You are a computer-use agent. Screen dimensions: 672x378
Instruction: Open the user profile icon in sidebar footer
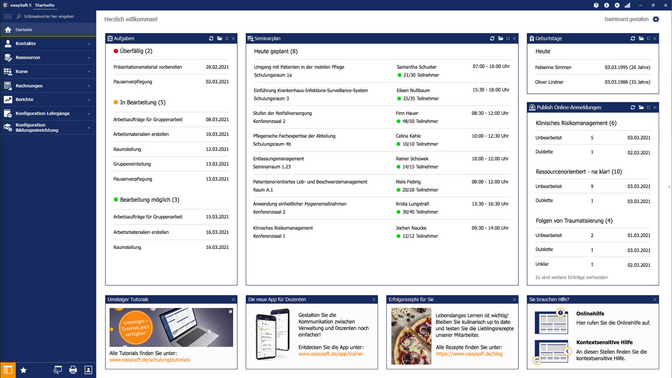click(x=88, y=370)
